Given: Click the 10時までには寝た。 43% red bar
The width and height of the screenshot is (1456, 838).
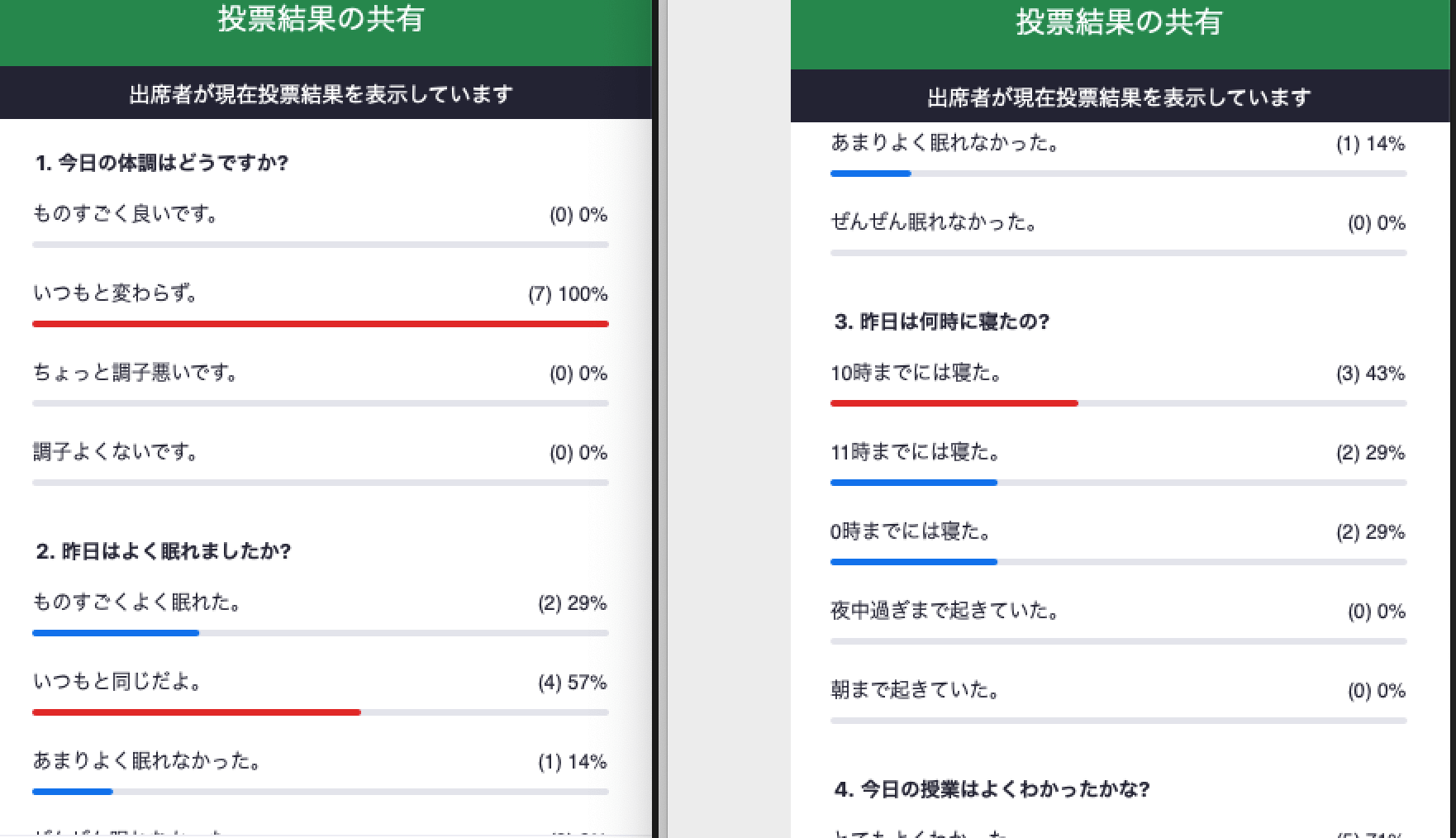Looking at the screenshot, I should coord(954,403).
